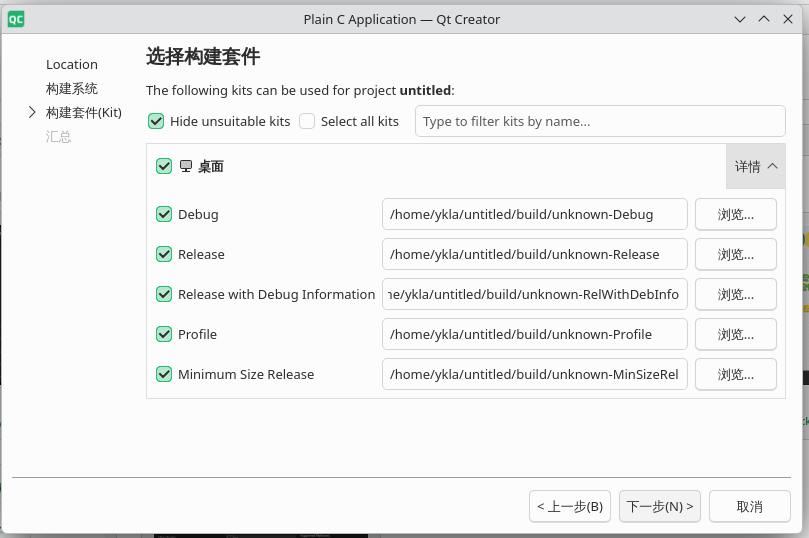Uncheck the 桌面 kit checkbox
This screenshot has height=538, width=809.
point(164,166)
